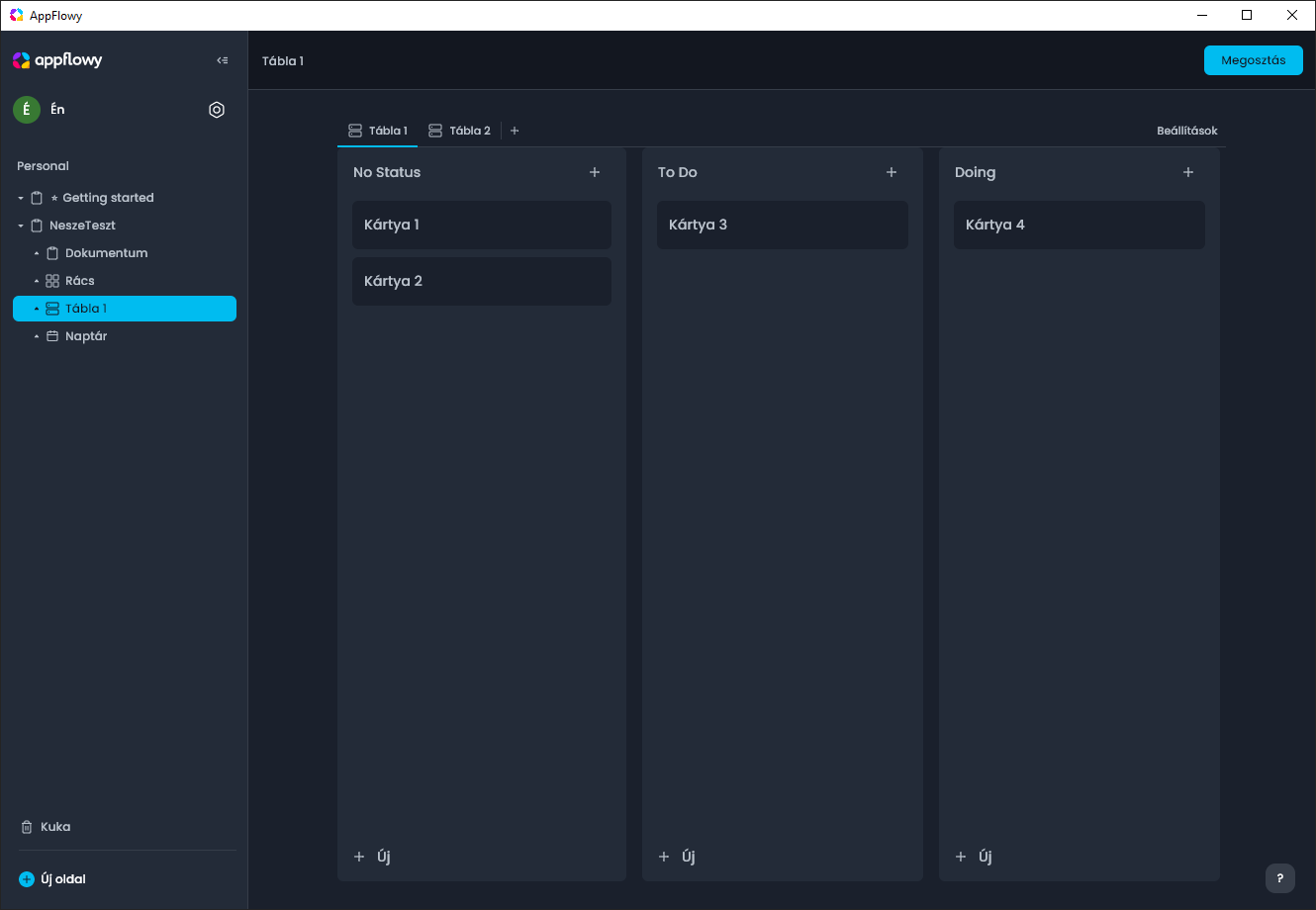The image size is (1316, 910).
Task: Click the grid icon beside Rács
Action: pos(52,281)
